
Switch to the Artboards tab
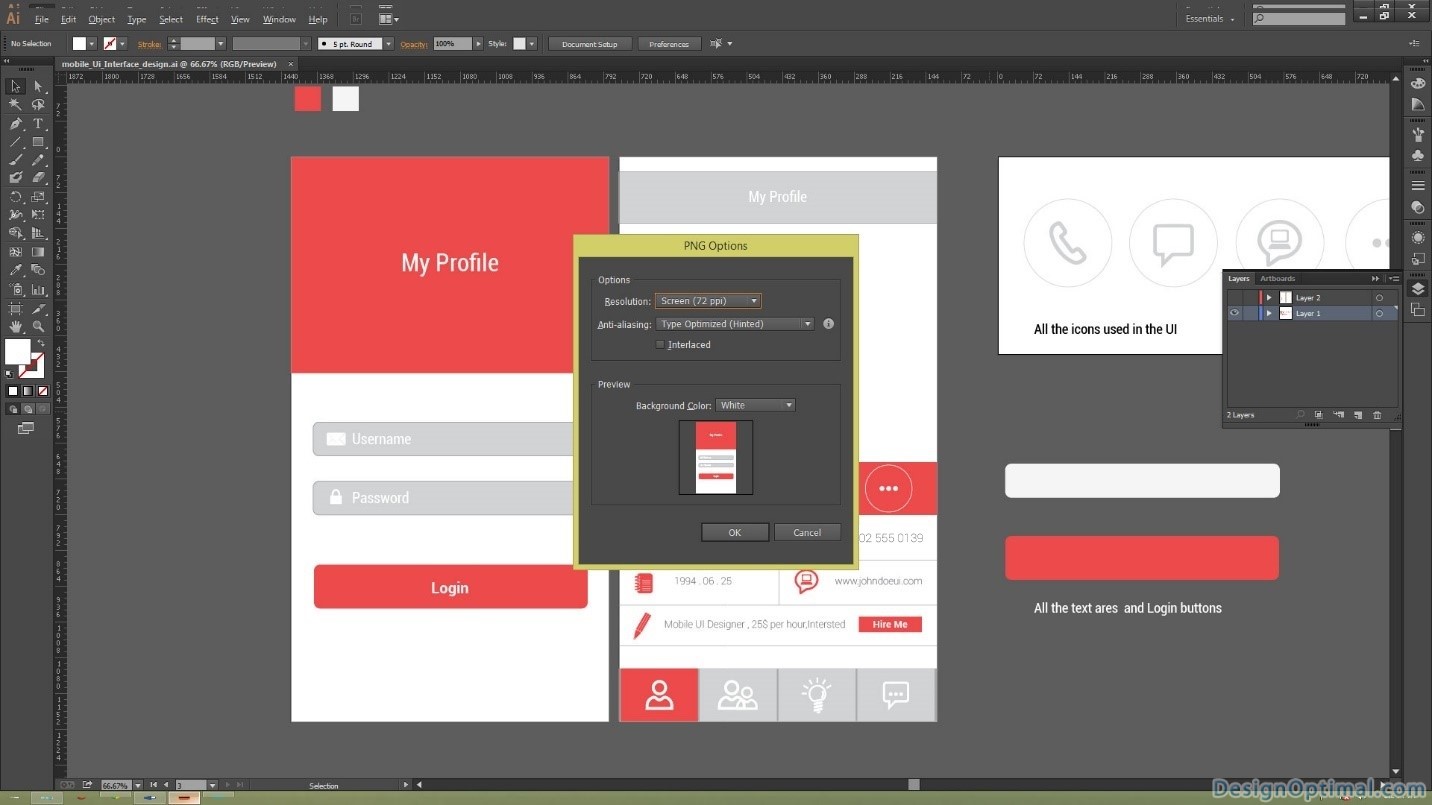point(1278,279)
